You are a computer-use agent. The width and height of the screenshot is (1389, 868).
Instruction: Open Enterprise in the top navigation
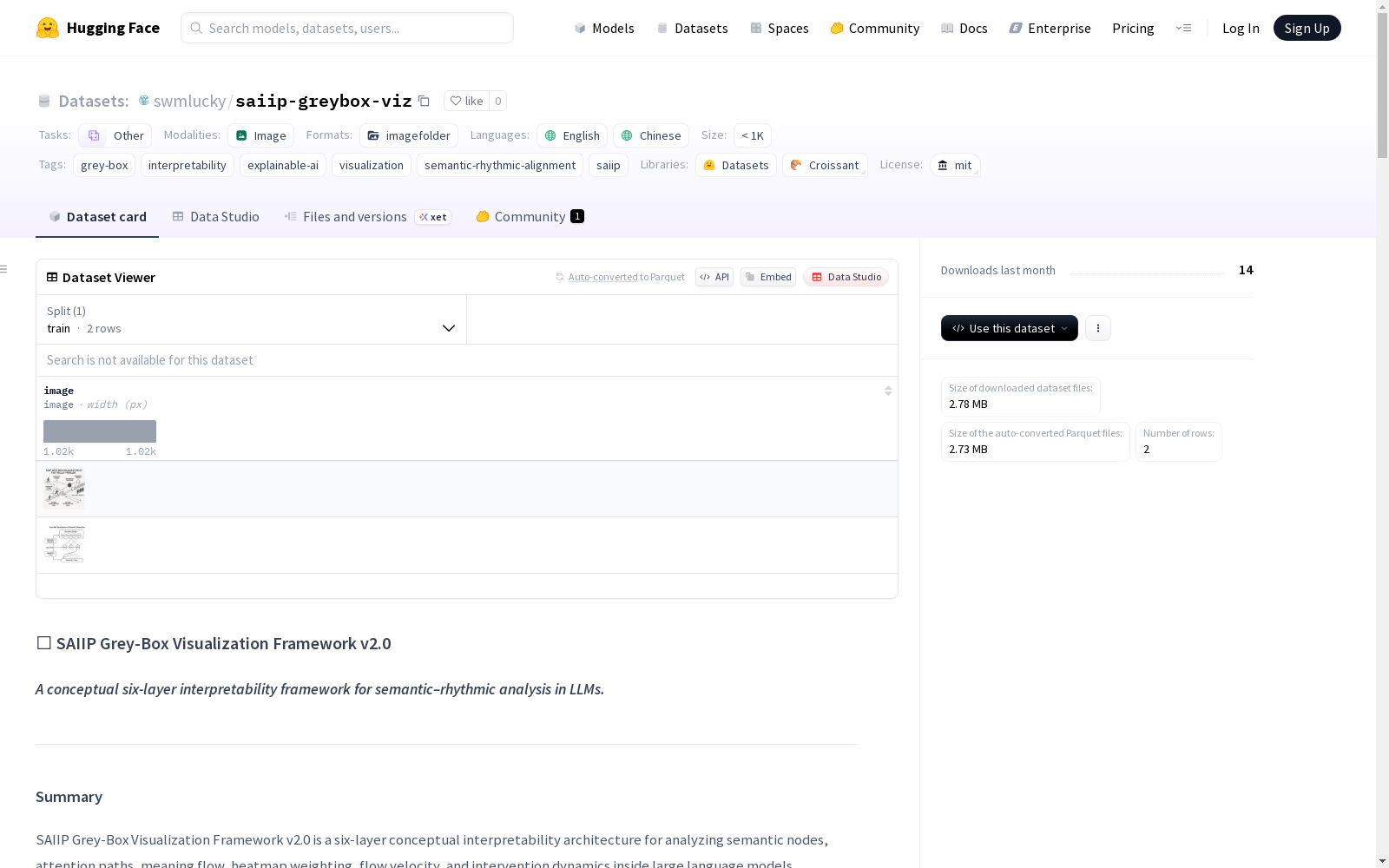click(1050, 28)
